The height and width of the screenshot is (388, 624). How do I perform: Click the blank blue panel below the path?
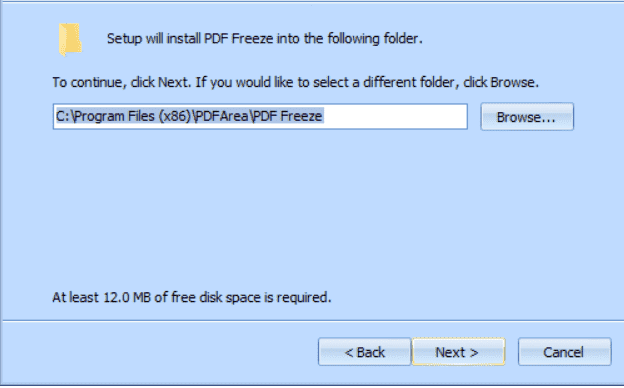[x=310, y=207]
